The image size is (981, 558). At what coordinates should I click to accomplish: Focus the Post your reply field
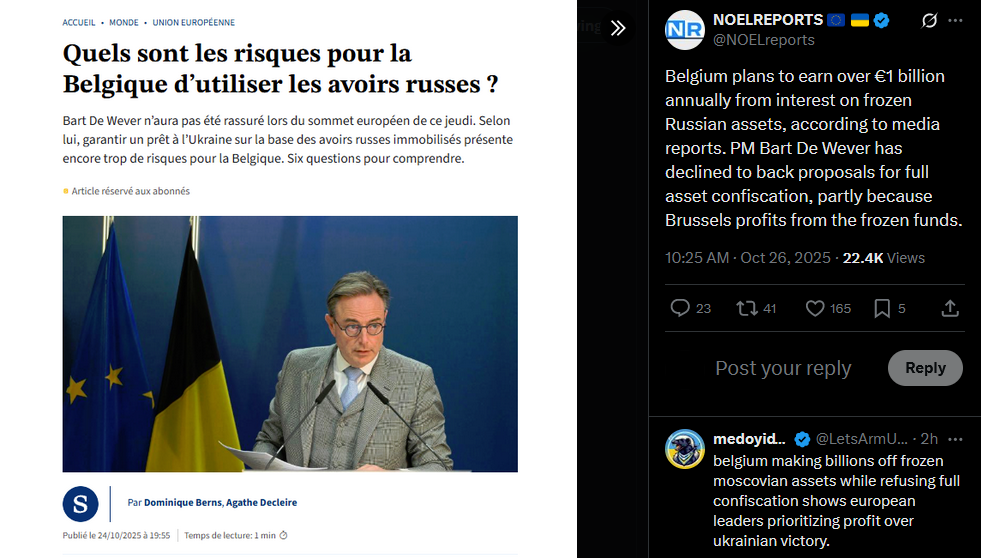[783, 368]
